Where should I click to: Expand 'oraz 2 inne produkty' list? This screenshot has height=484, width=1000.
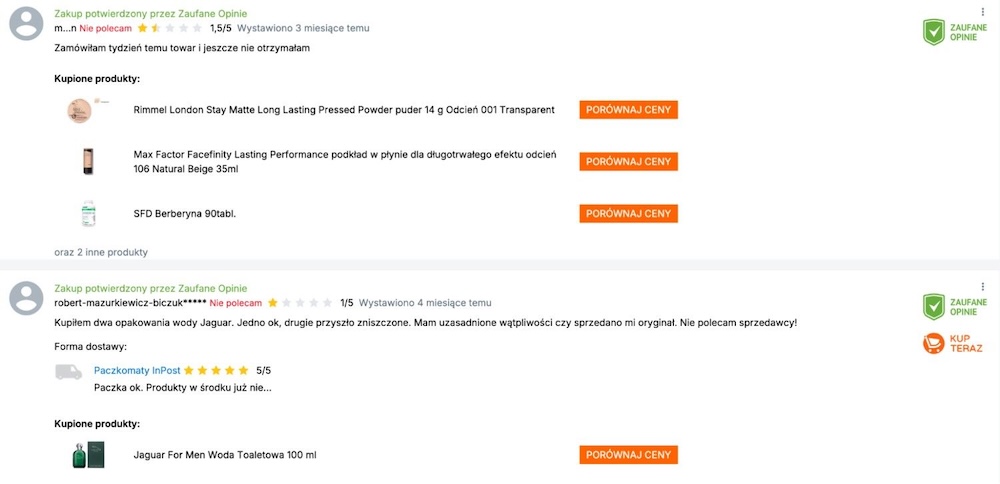point(101,252)
